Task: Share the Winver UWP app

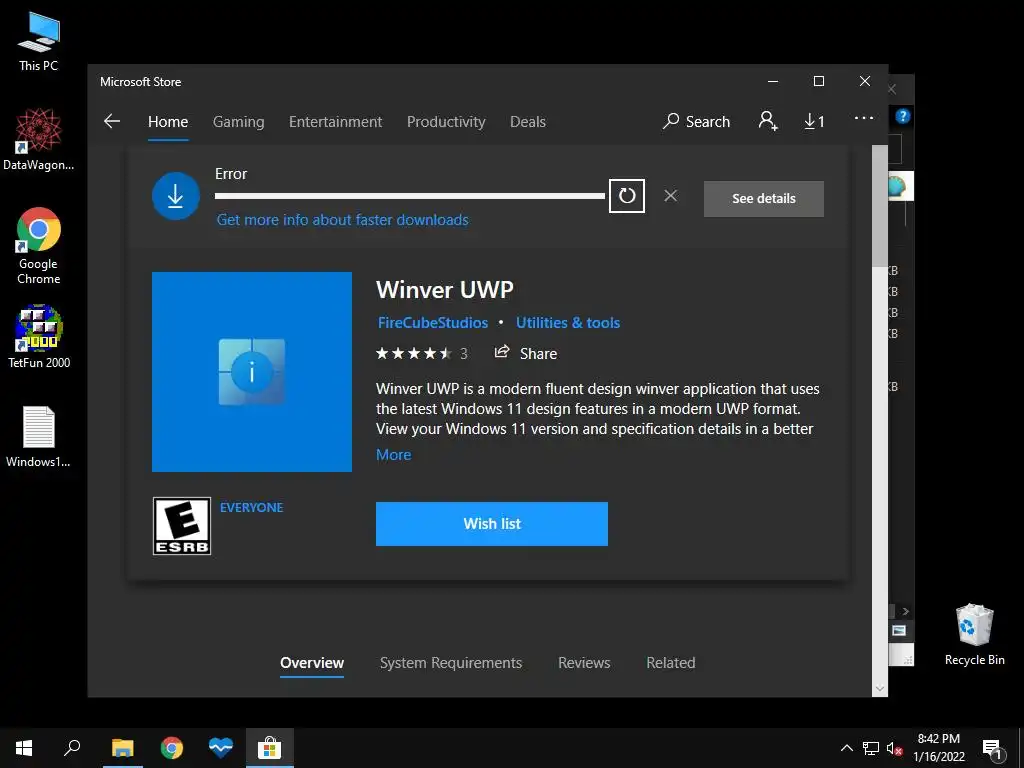Action: 526,353
